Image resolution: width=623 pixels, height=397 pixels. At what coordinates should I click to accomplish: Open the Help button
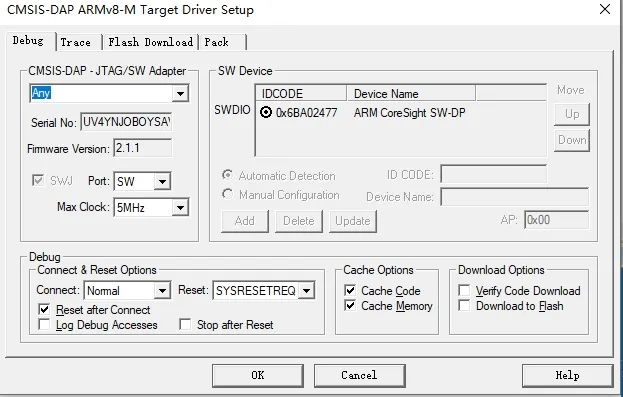click(x=567, y=375)
